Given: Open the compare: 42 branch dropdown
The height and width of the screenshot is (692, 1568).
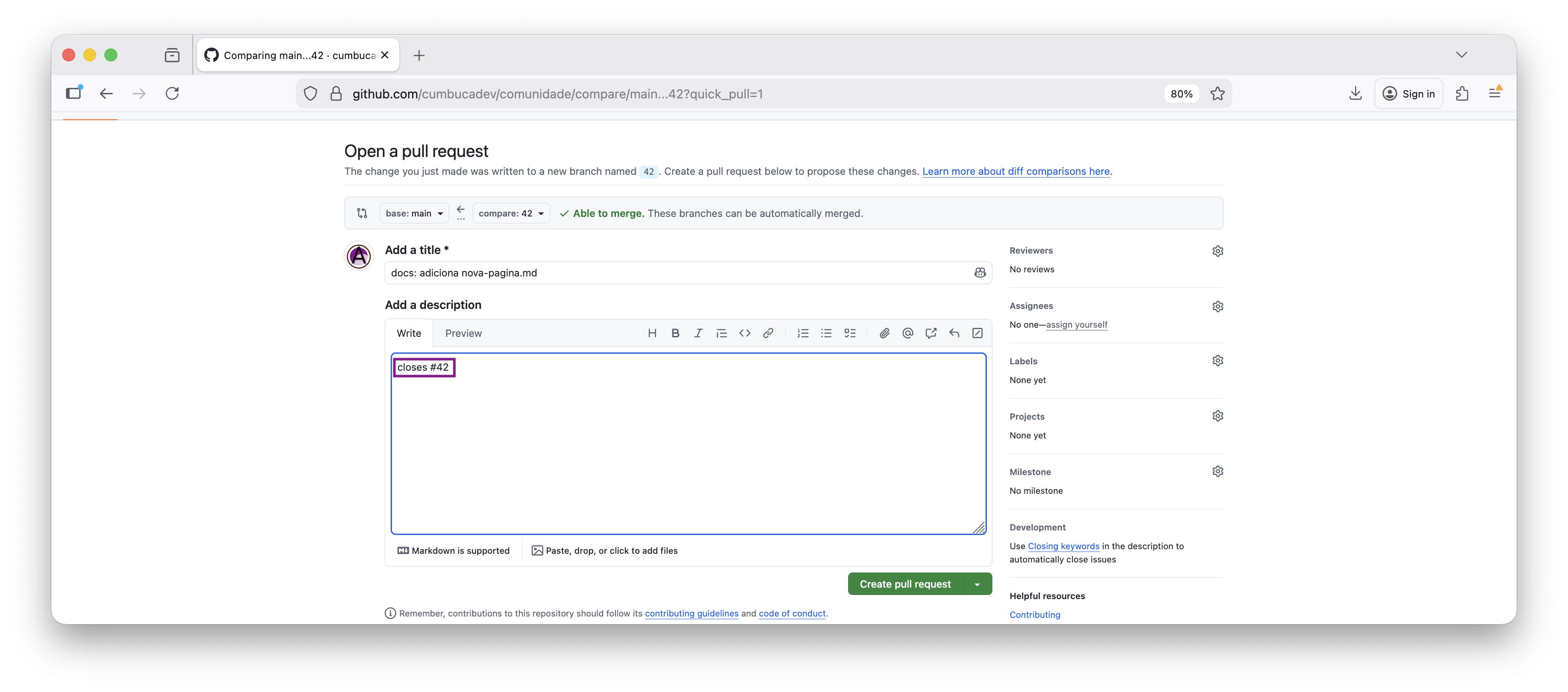Looking at the screenshot, I should click(x=512, y=213).
